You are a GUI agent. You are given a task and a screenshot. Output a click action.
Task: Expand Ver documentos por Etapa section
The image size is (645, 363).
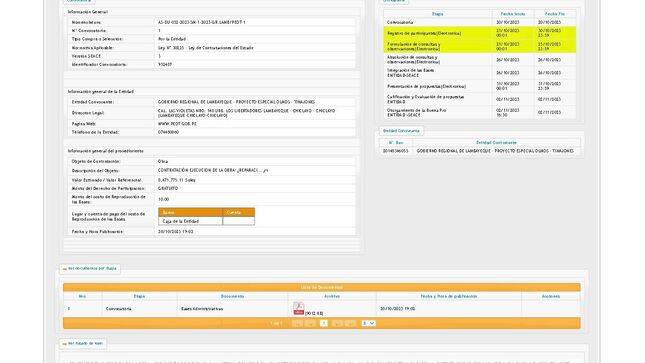[x=90, y=269]
